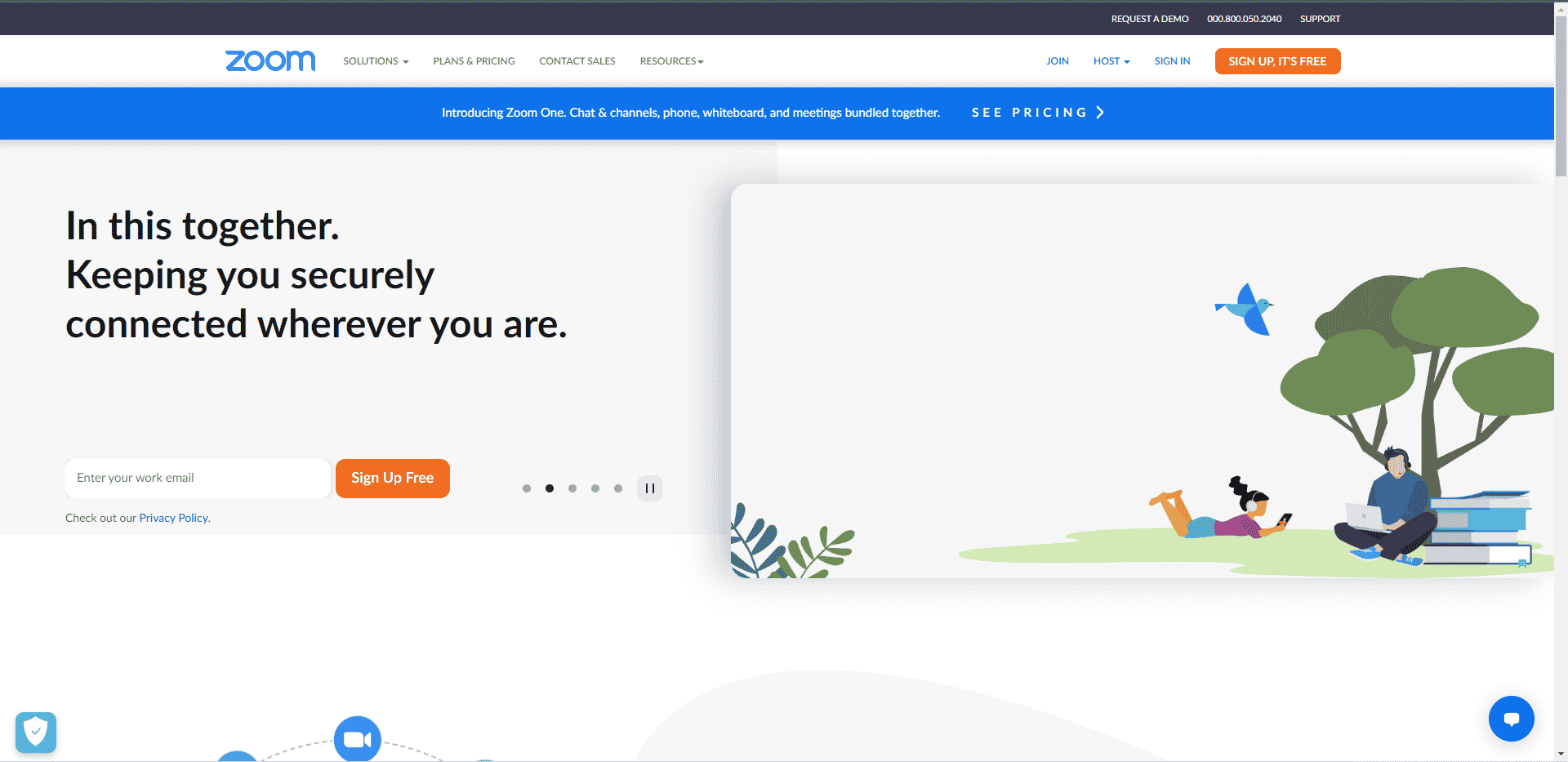Select the third carousel dot

[x=572, y=488]
